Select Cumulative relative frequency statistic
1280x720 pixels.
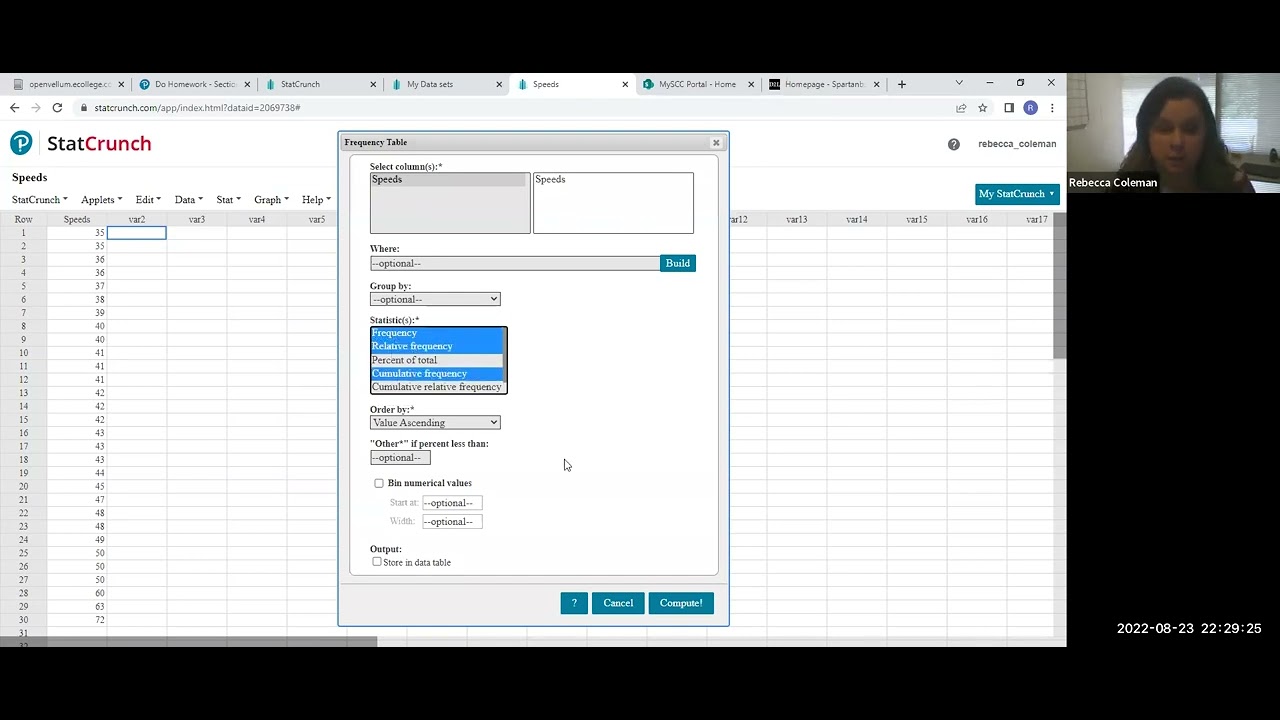(x=438, y=387)
